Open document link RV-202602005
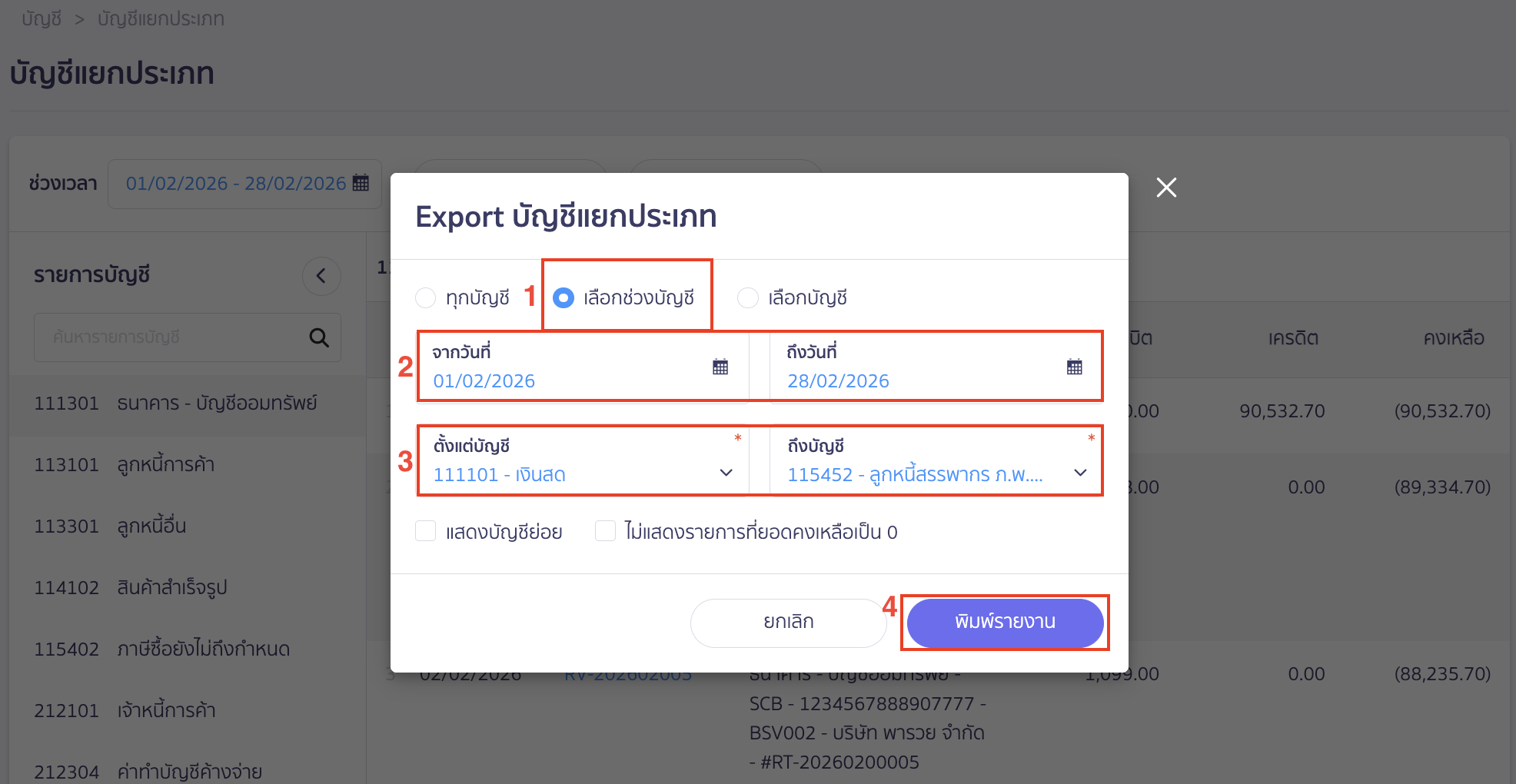Viewport: 1516px width, 784px height. (x=627, y=673)
